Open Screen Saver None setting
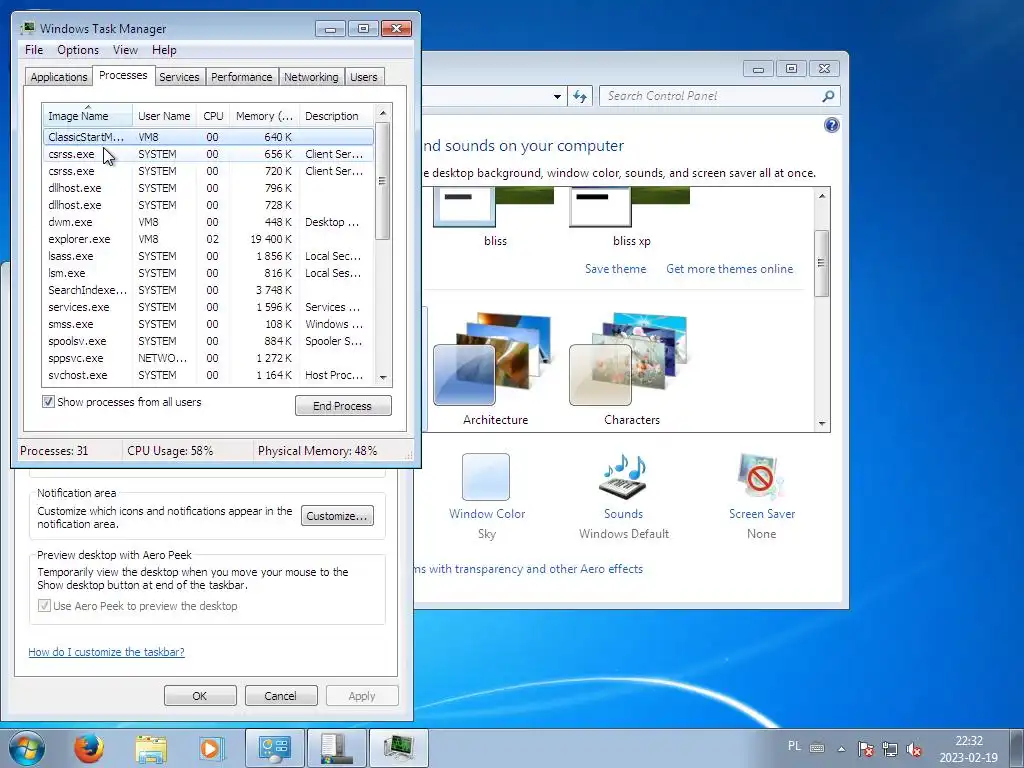This screenshot has height=768, width=1024. [x=761, y=497]
